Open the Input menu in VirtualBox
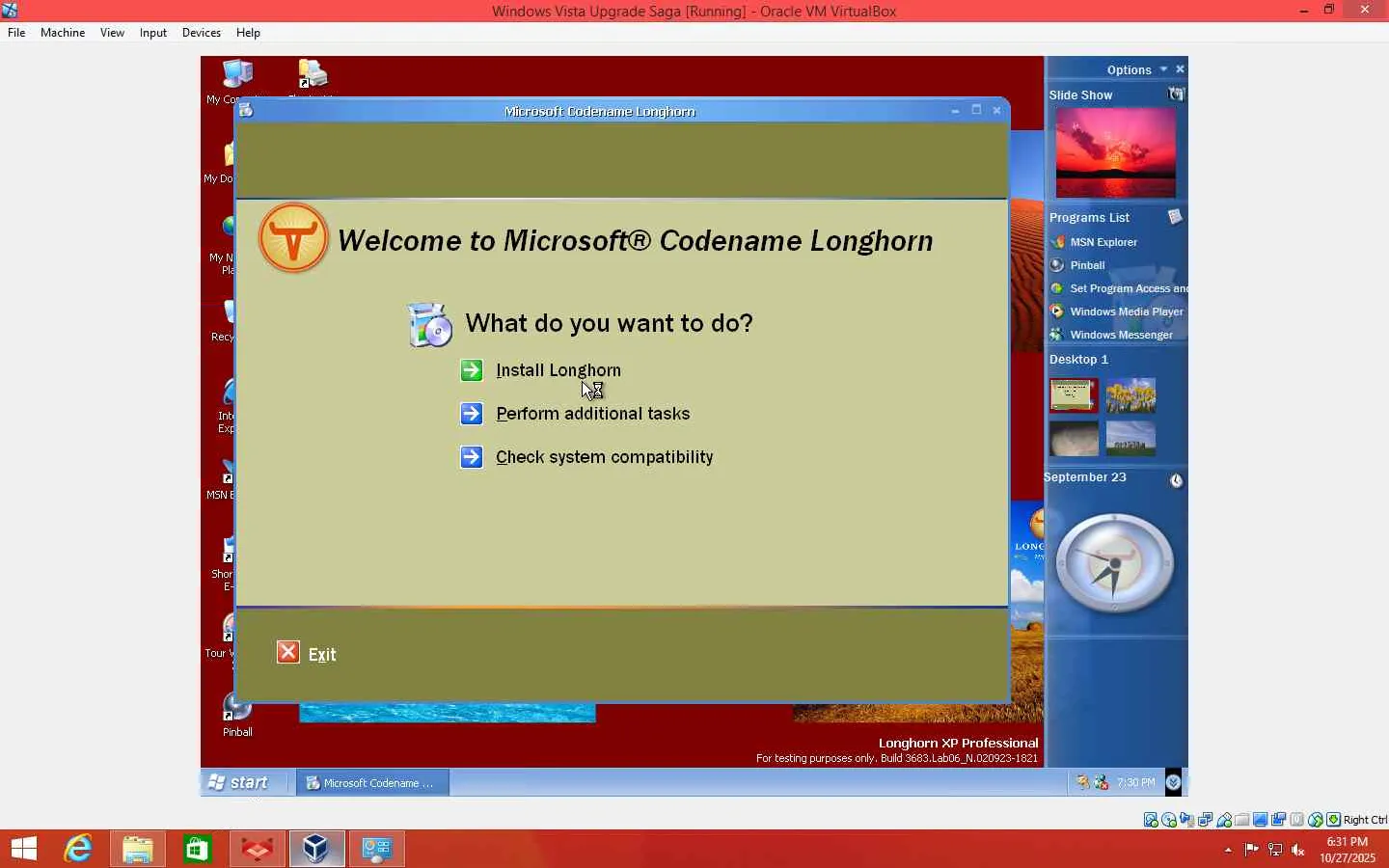Viewport: 1389px width, 868px height. click(153, 32)
